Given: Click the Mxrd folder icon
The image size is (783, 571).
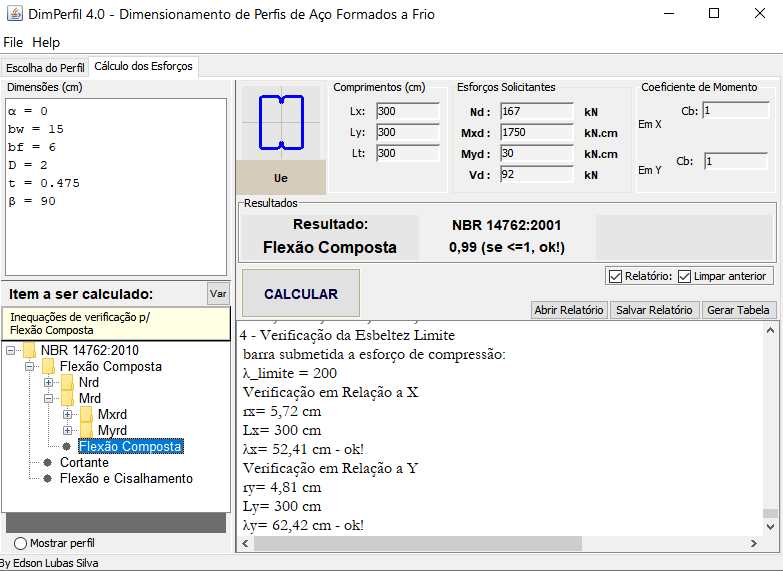Looking at the screenshot, I should tap(85, 415).
